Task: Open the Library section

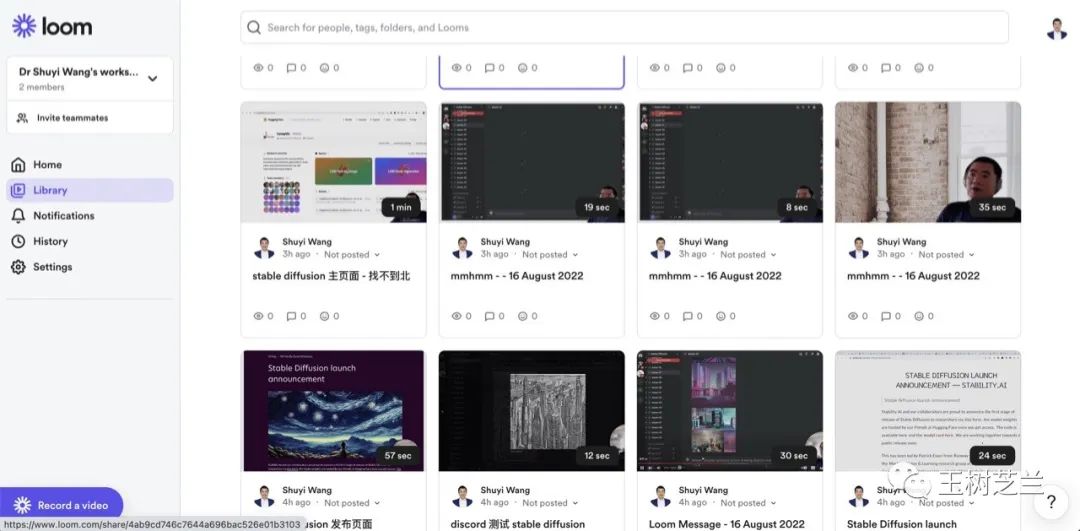Action: [90, 190]
